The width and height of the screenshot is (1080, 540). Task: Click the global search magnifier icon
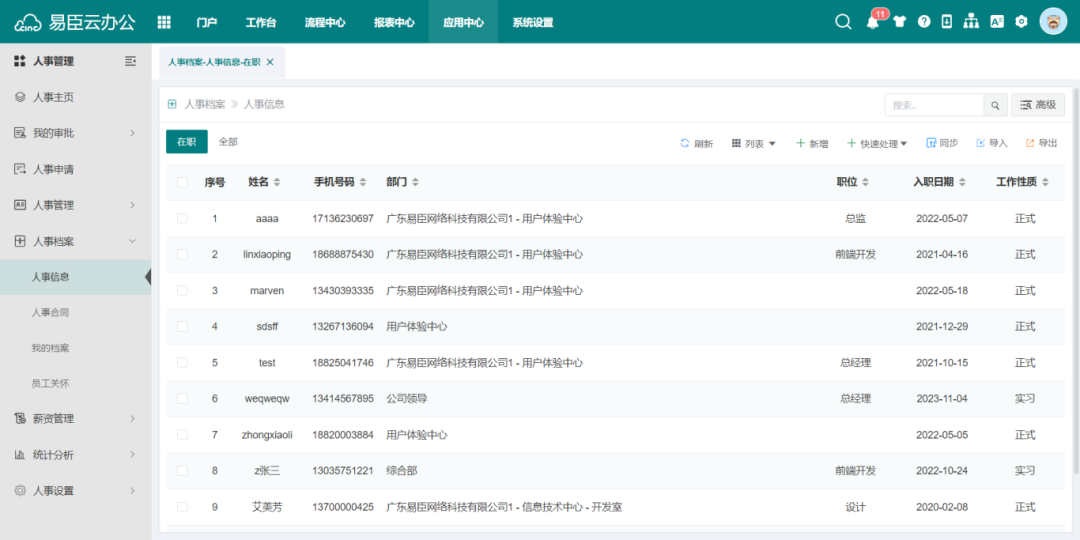pyautogui.click(x=843, y=21)
